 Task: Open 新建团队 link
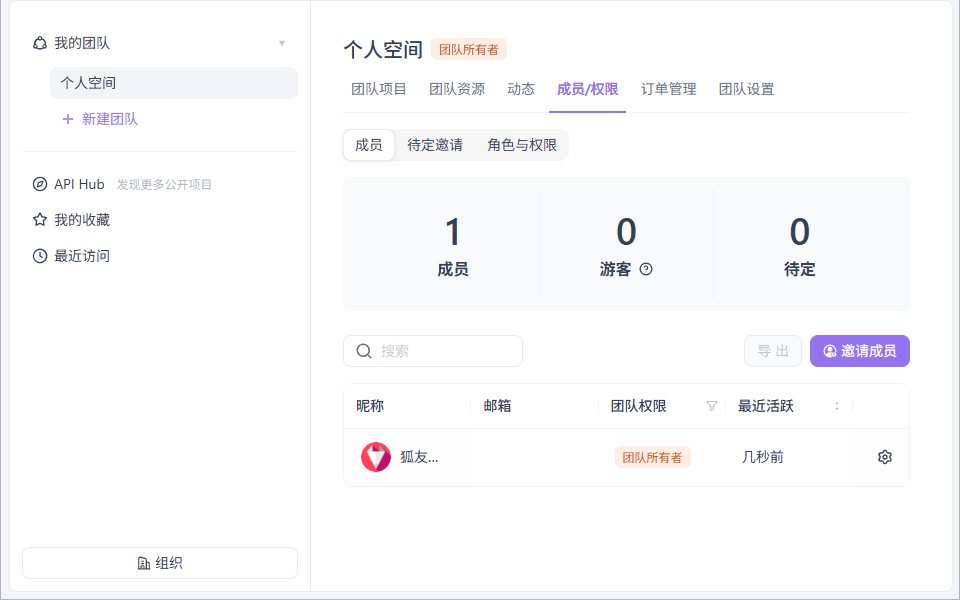click(x=110, y=119)
